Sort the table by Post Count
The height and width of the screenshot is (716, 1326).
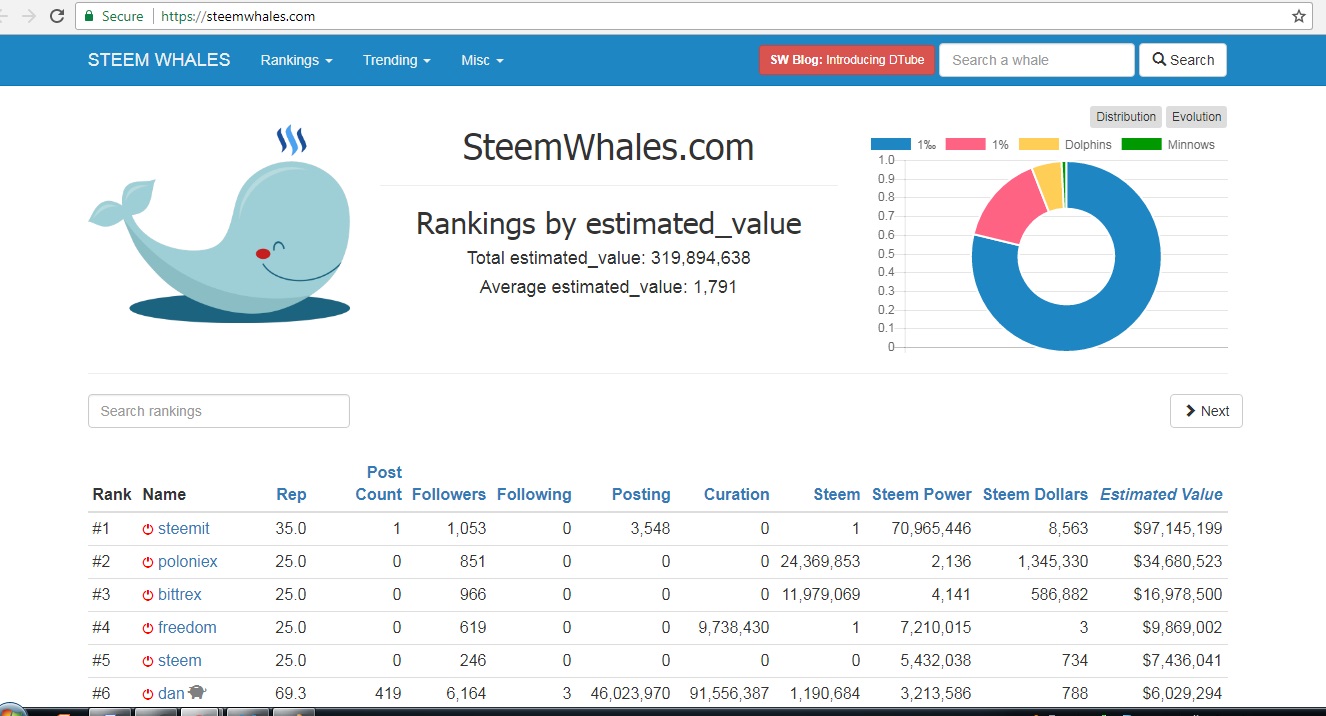[x=379, y=483]
